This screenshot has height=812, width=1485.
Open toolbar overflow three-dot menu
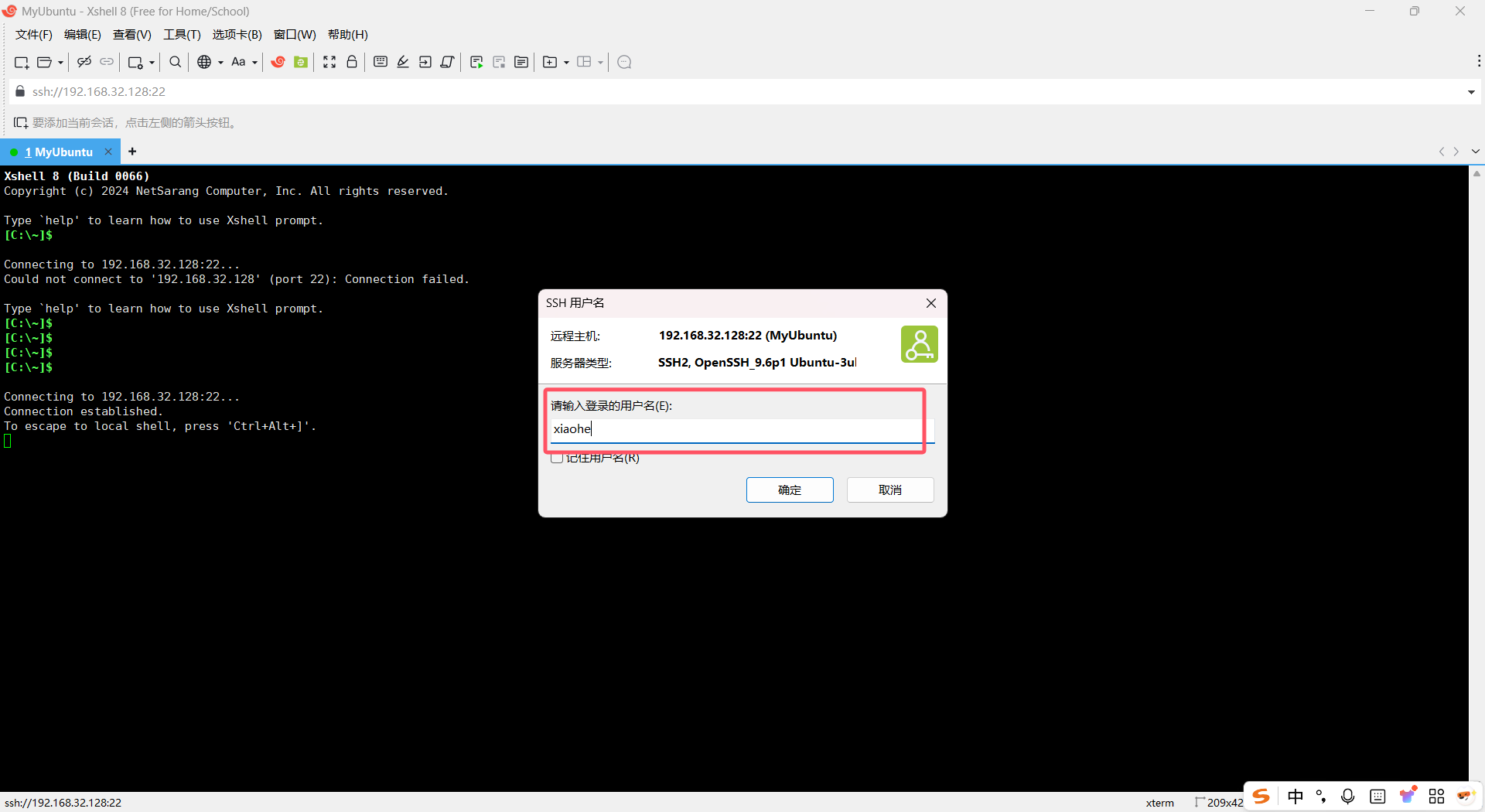pyautogui.click(x=1479, y=61)
